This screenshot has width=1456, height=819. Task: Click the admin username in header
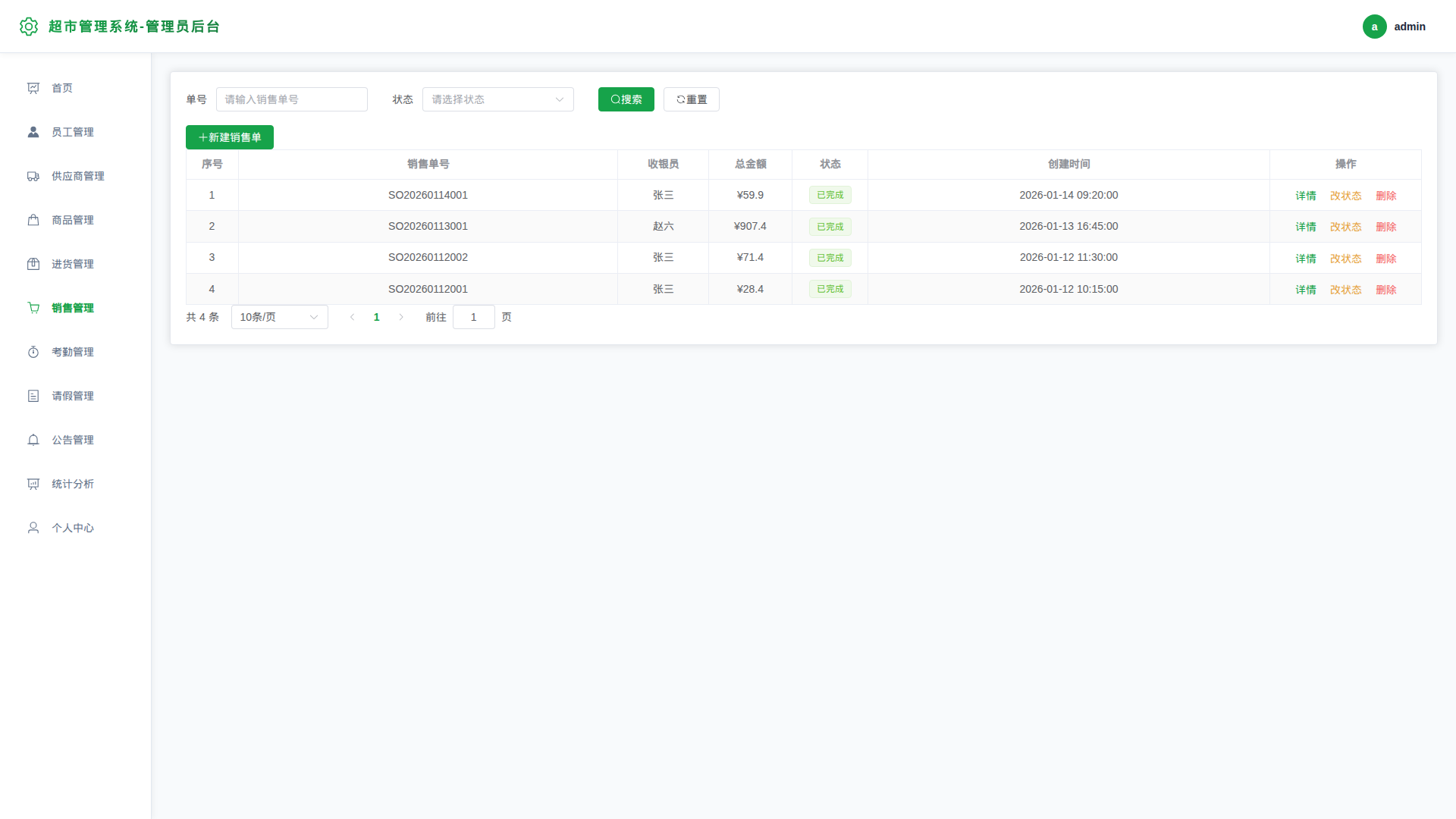(x=1410, y=27)
